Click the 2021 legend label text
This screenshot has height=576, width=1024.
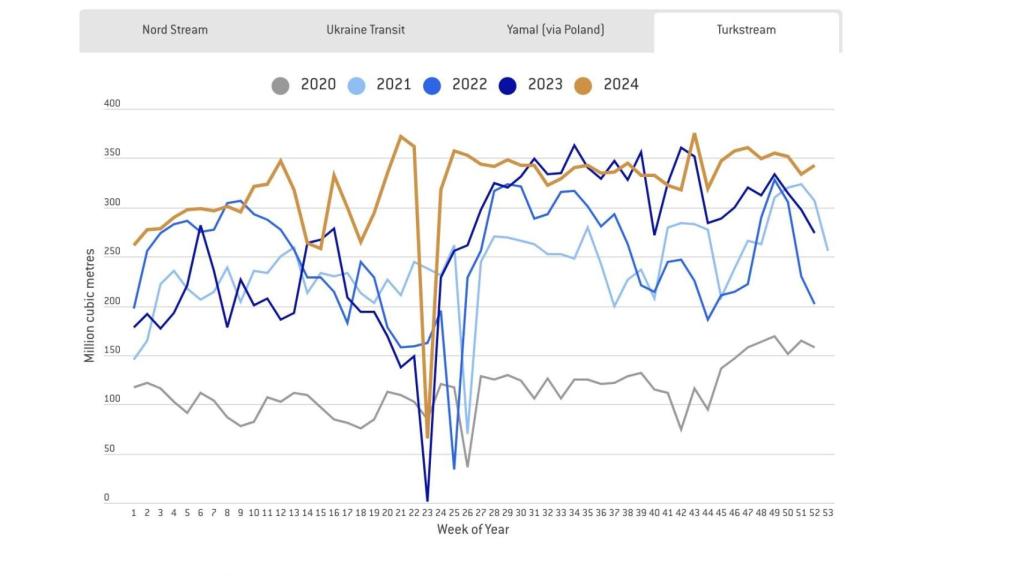click(x=394, y=85)
